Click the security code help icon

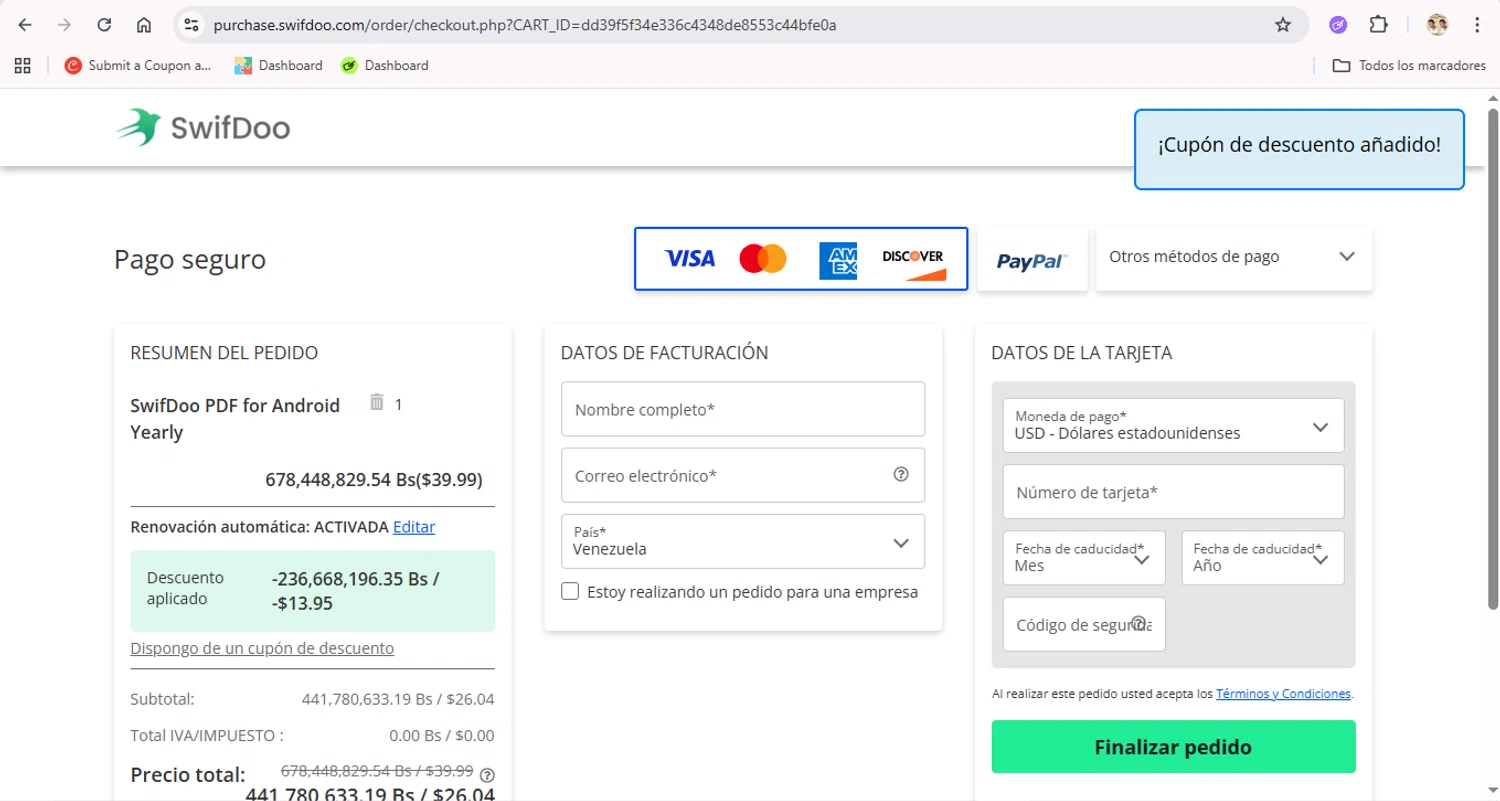1137,622
